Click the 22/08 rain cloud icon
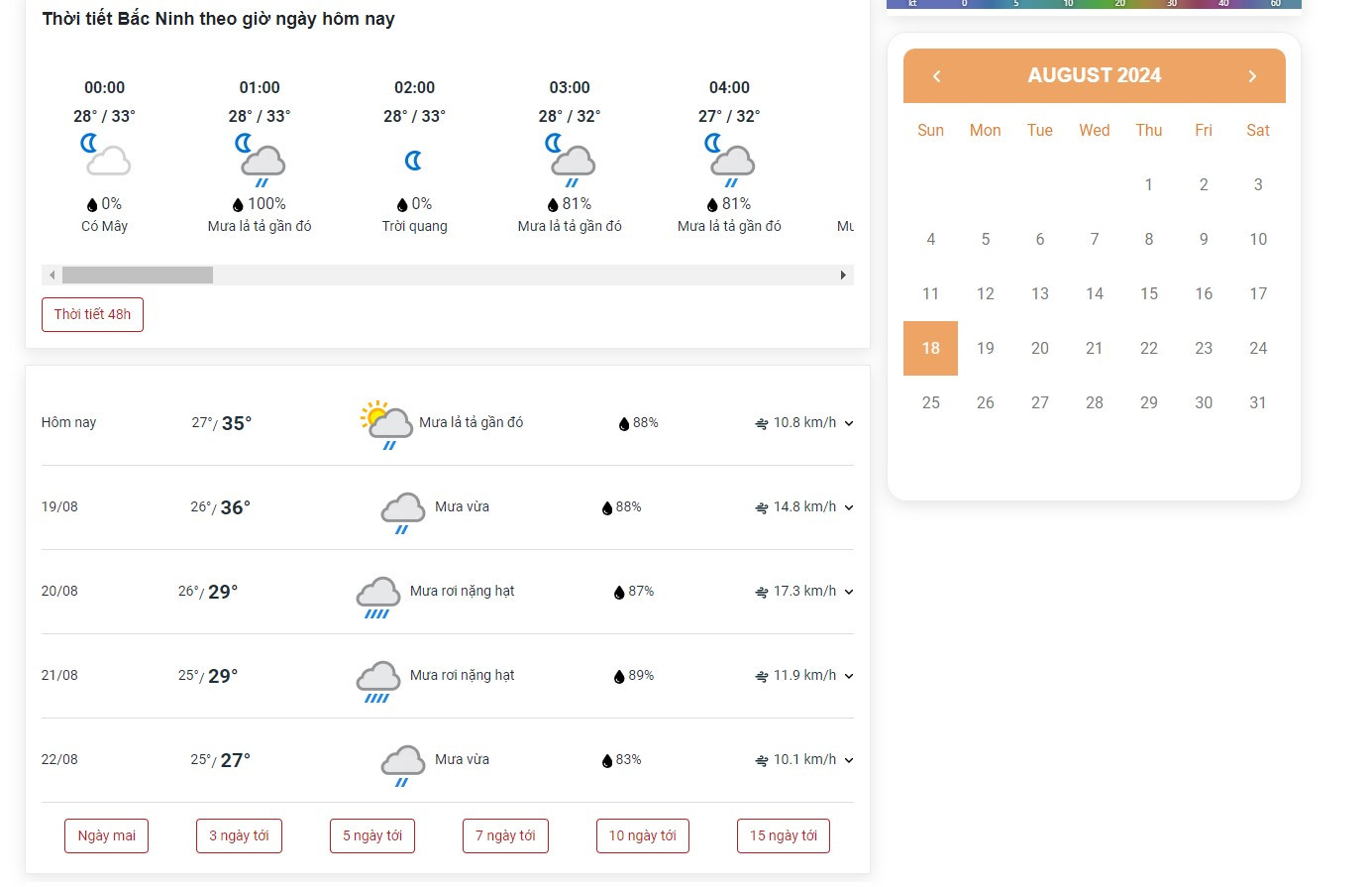This screenshot has height=887, width=1372. click(403, 765)
